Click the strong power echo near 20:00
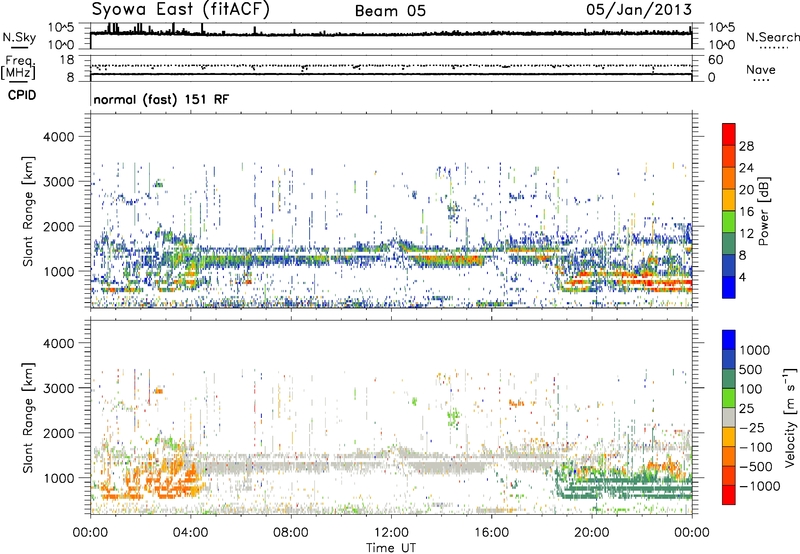800x554 pixels. 625,281
